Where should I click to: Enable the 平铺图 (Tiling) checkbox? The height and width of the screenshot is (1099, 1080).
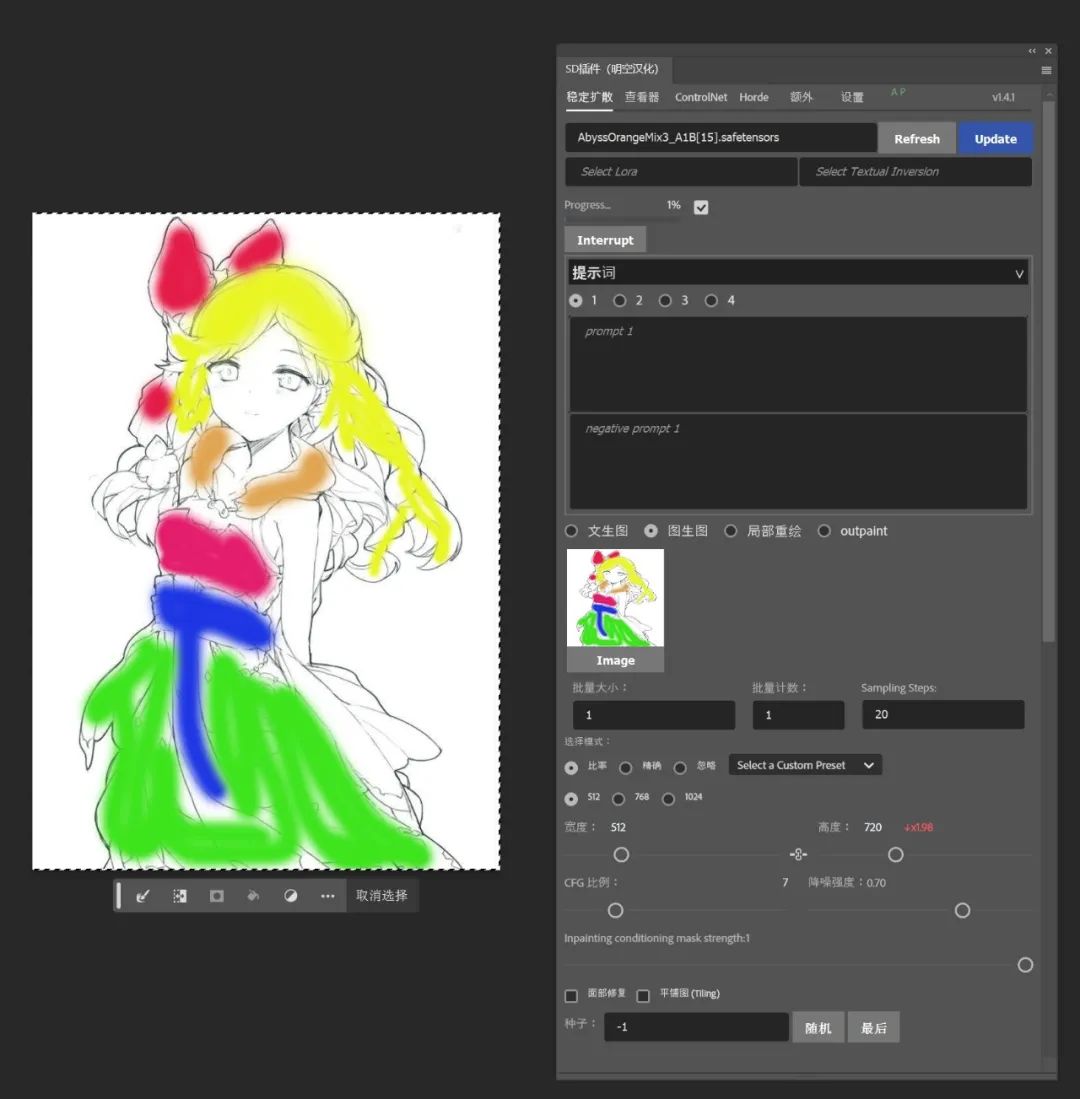643,996
